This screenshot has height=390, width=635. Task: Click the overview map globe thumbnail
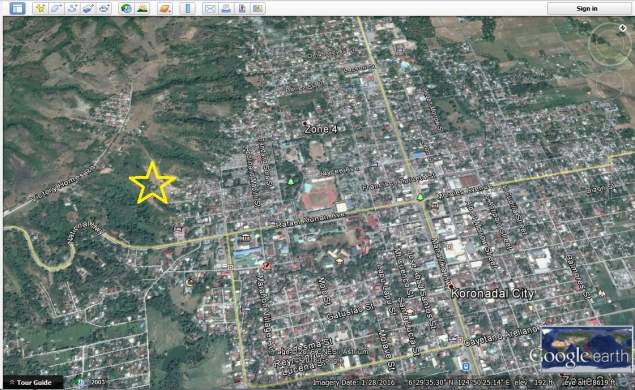(586, 350)
